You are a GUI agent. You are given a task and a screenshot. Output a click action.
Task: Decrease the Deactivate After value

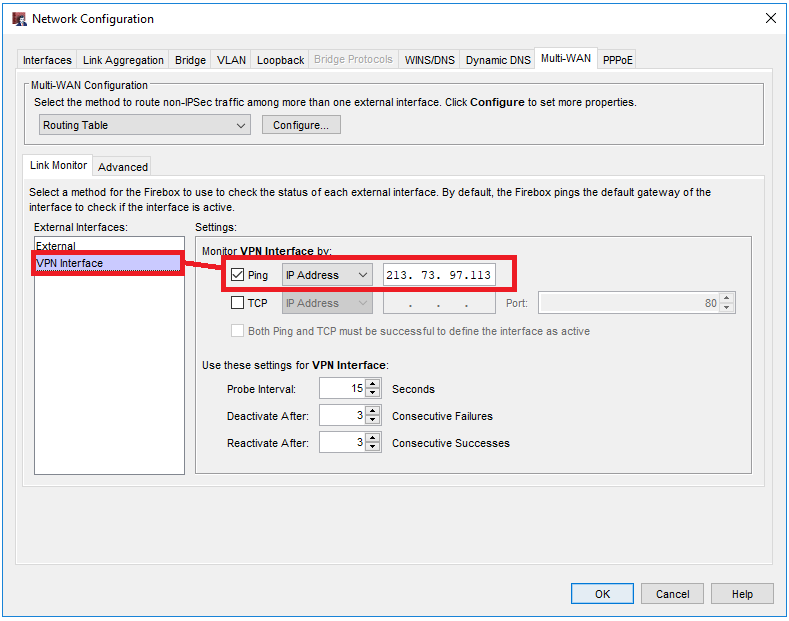coord(373,420)
